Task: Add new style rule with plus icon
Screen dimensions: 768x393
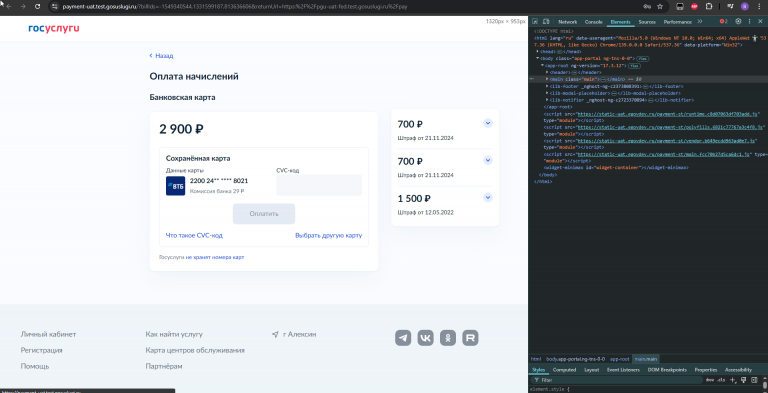Action: tap(733, 380)
